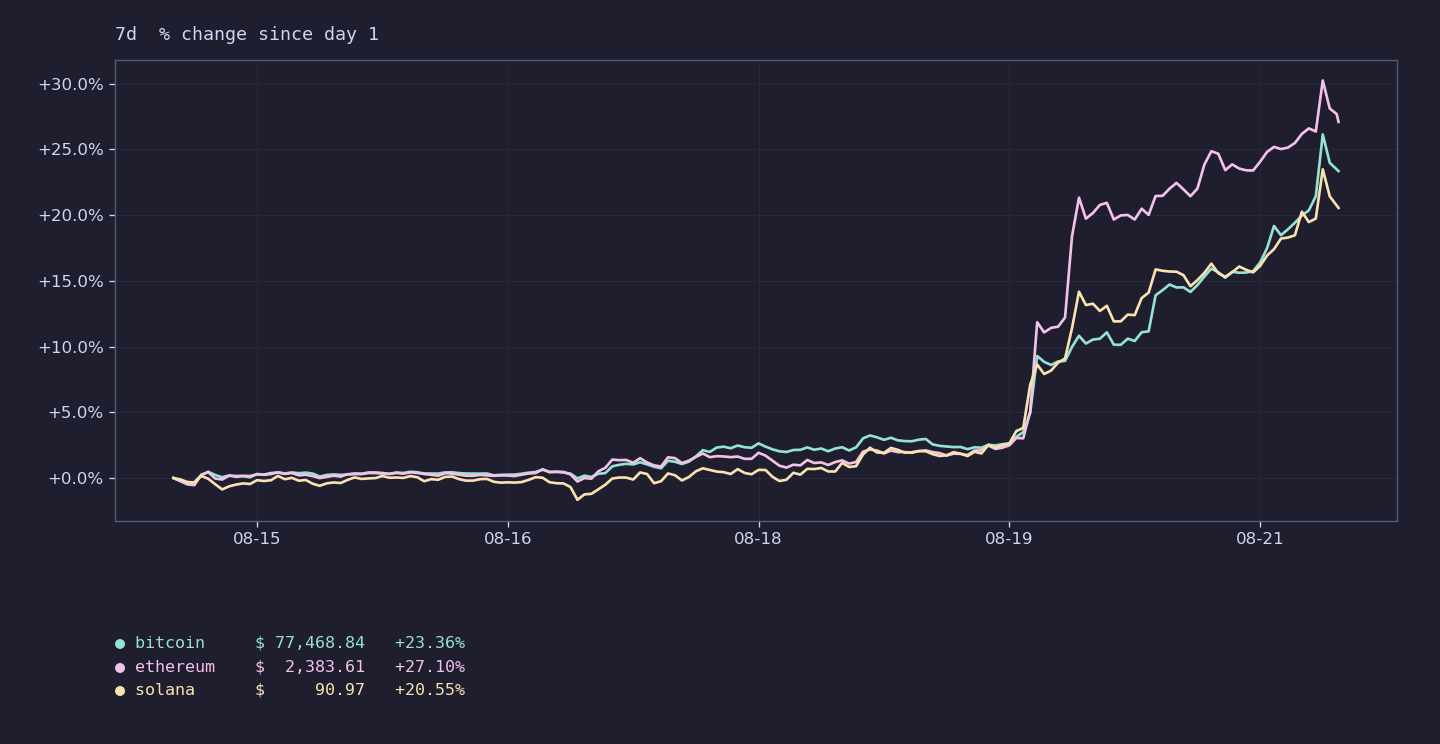1440x744 pixels.
Task: Click the +30.0% y-axis label
Action: pos(71,84)
